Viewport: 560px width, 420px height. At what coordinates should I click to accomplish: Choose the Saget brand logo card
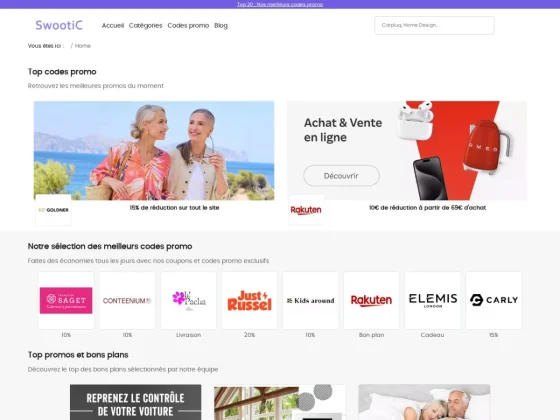66,300
